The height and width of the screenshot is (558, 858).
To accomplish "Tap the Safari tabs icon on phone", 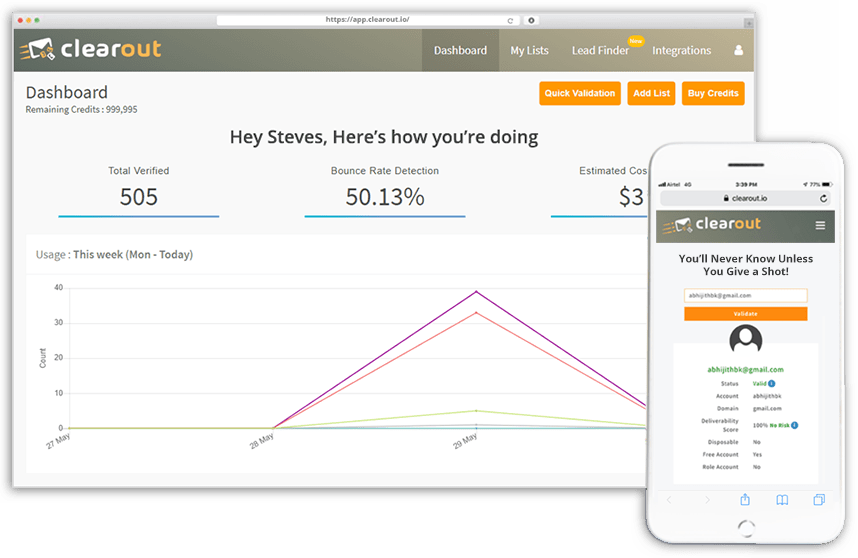I will click(819, 500).
